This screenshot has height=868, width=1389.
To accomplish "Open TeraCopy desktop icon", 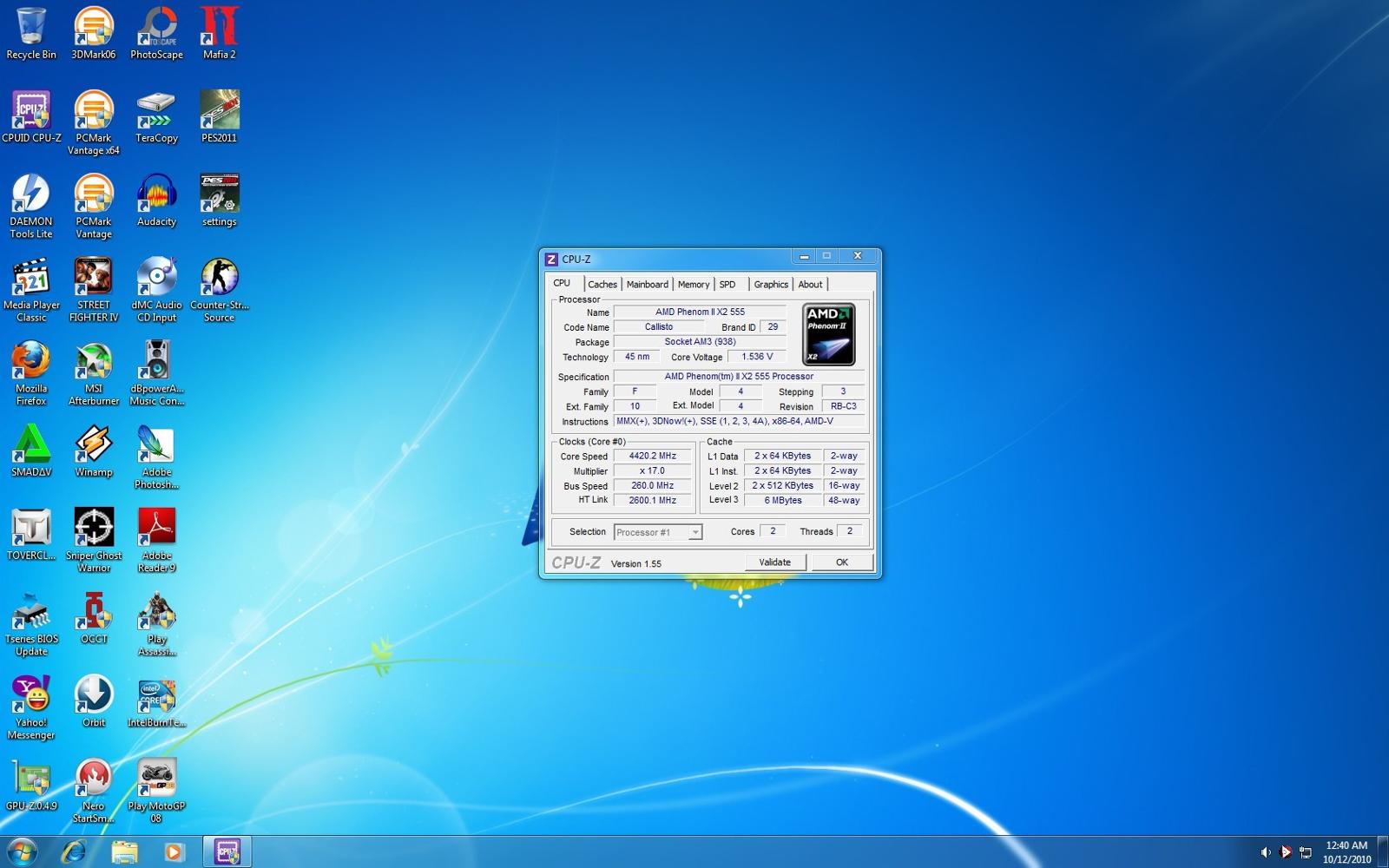I will [x=156, y=116].
